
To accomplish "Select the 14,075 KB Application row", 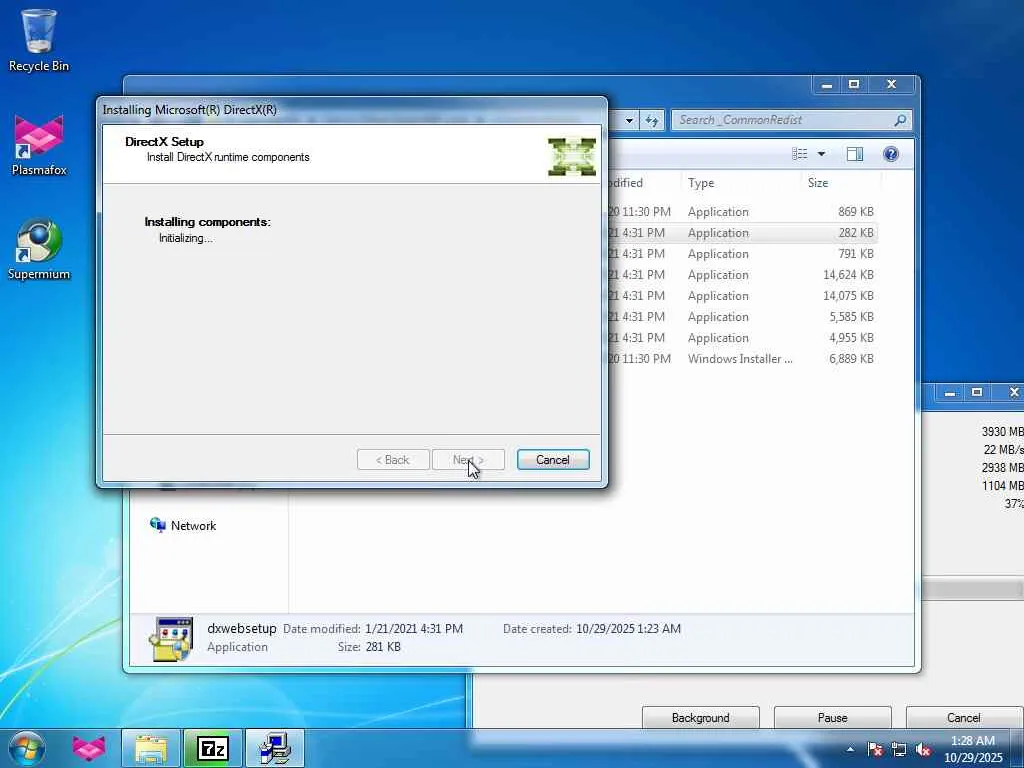I will [x=742, y=295].
